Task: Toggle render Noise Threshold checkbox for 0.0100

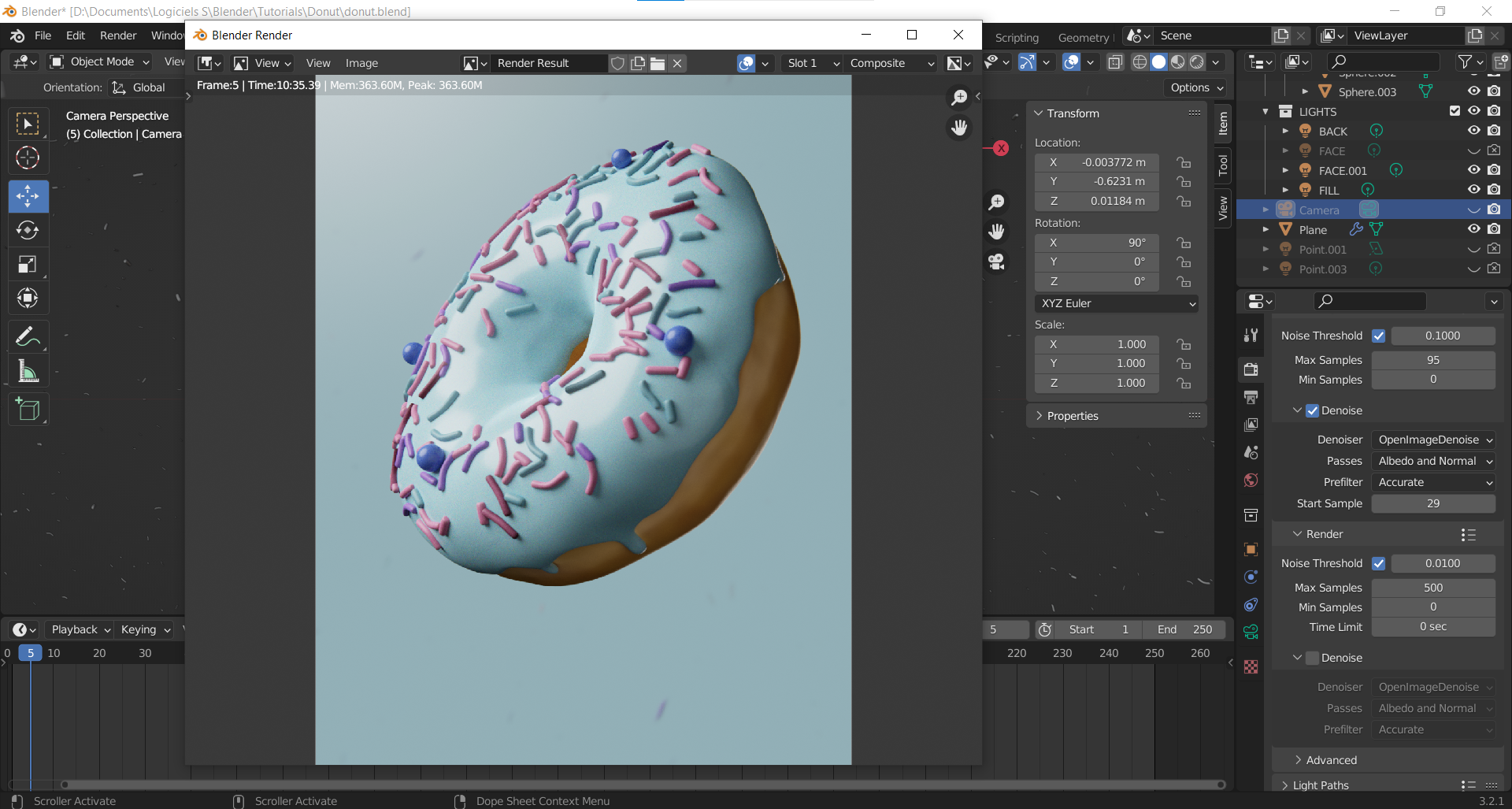Action: tap(1378, 563)
